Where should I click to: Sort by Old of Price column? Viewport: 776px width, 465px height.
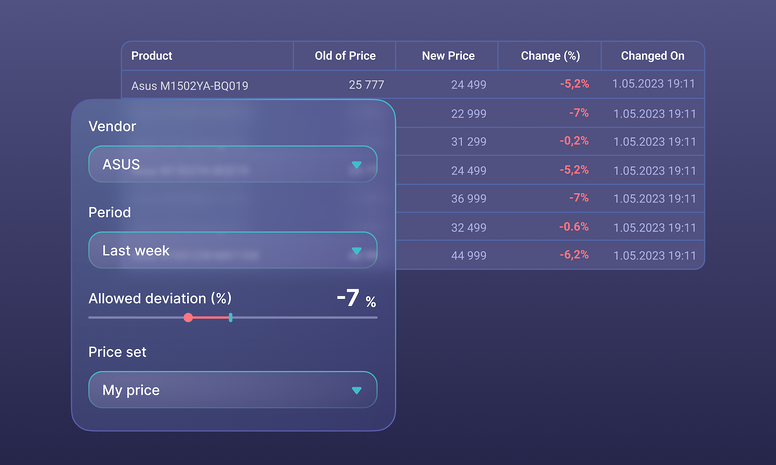(345, 56)
